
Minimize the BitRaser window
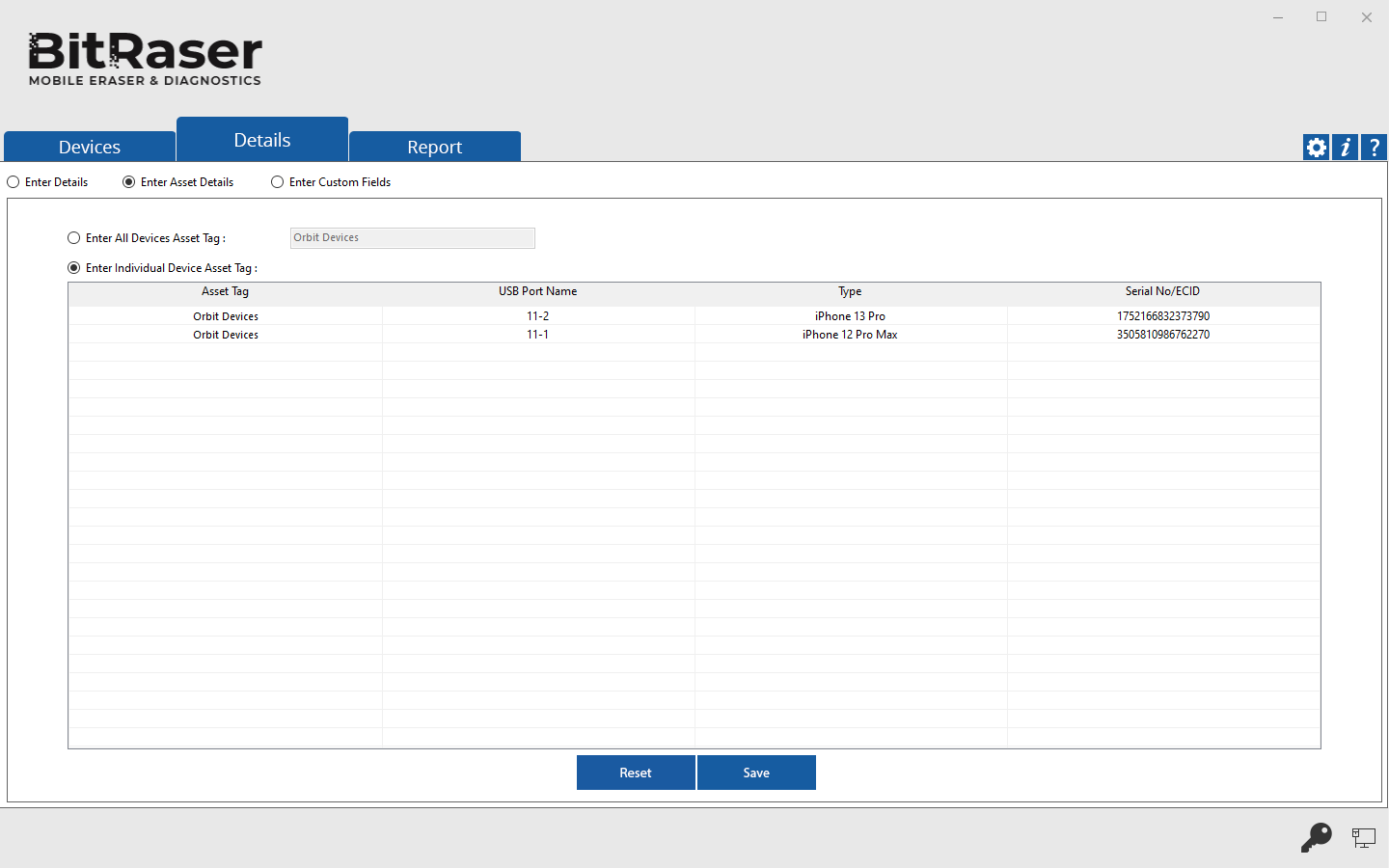[x=1278, y=17]
